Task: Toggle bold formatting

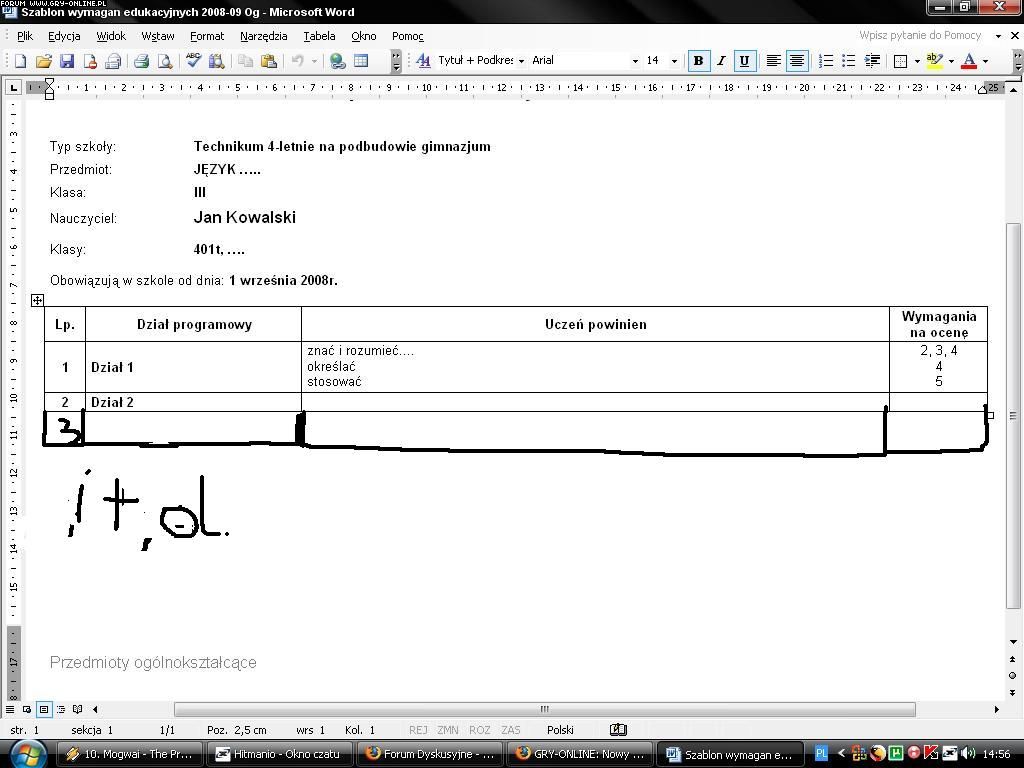Action: click(x=698, y=61)
